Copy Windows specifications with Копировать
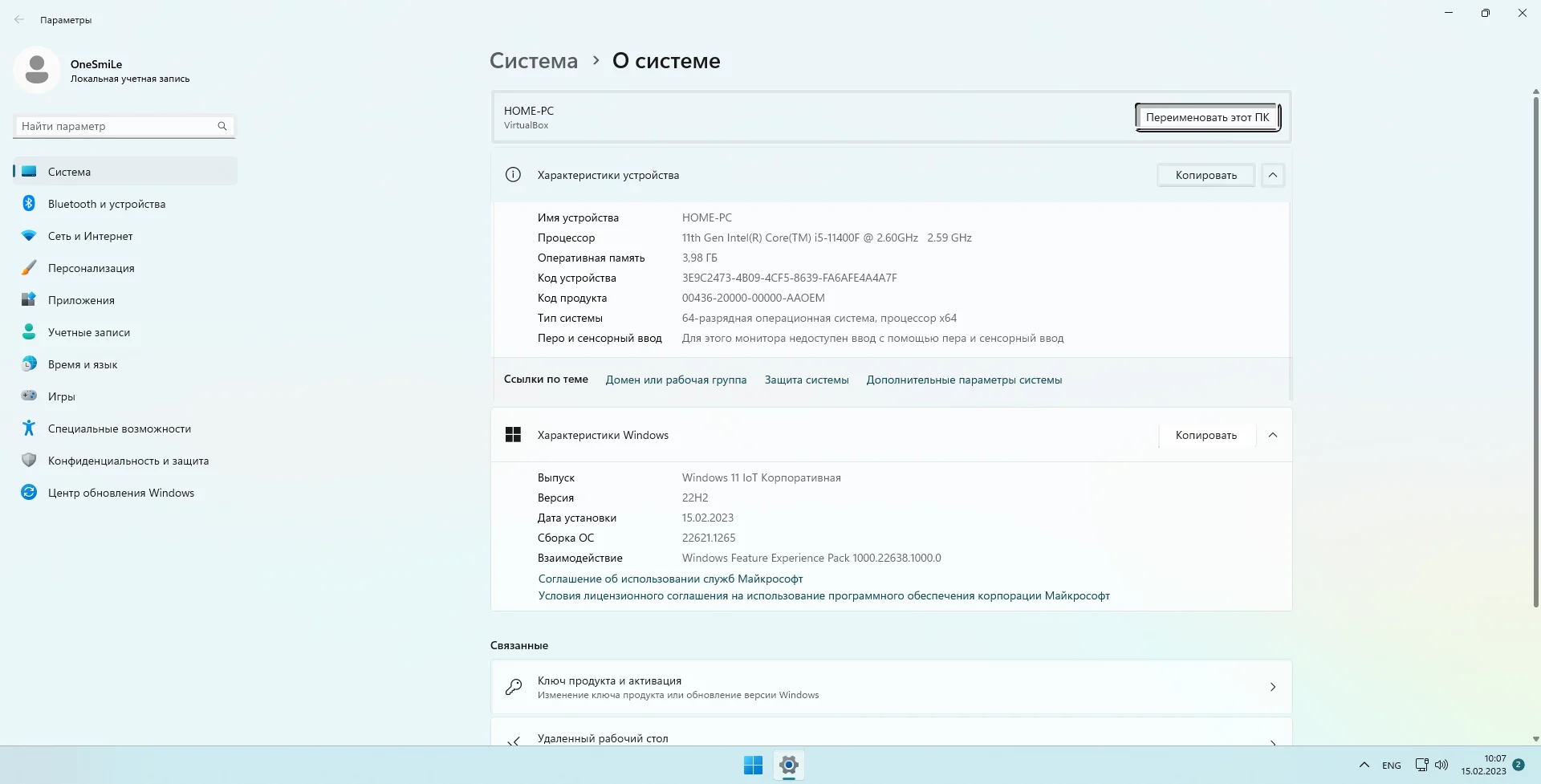 1206,435
